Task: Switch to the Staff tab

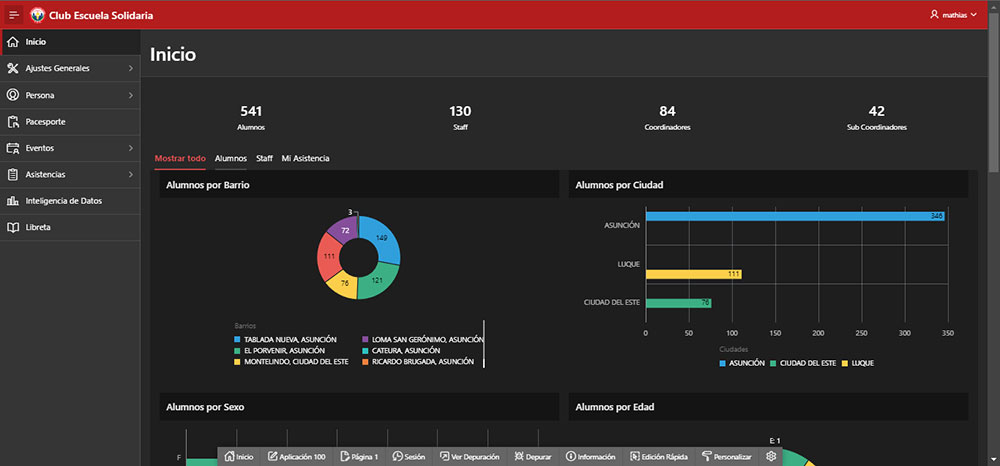Action: [265, 158]
